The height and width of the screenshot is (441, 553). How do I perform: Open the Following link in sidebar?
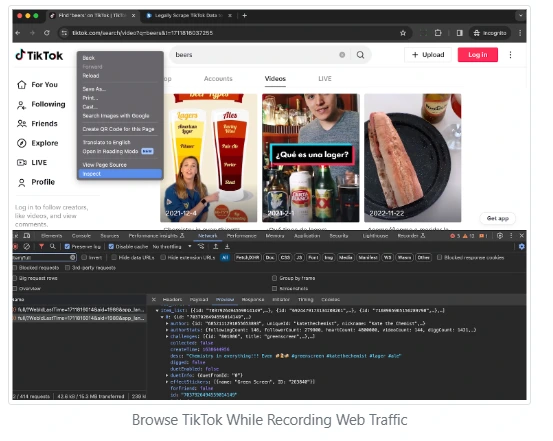click(x=41, y=104)
